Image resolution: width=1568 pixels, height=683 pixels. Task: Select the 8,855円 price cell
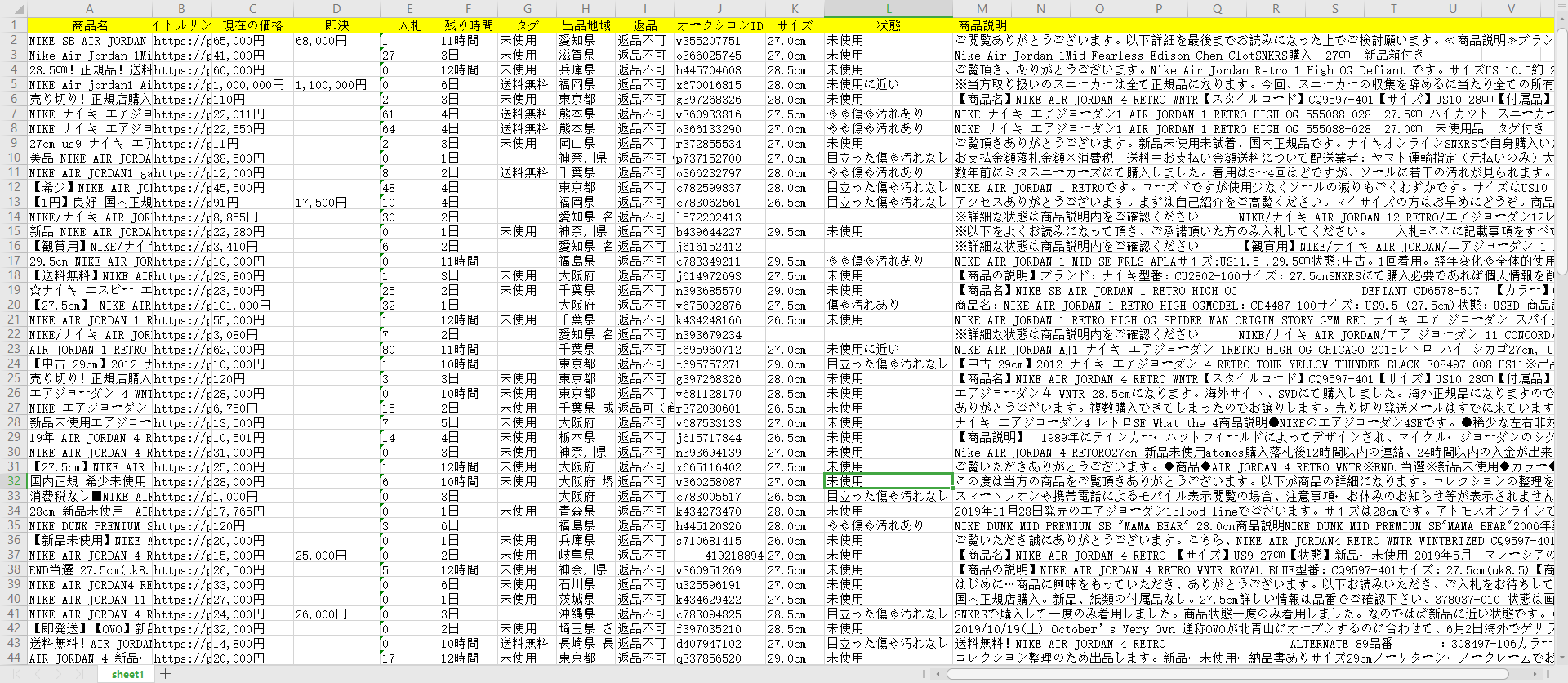coord(252,217)
